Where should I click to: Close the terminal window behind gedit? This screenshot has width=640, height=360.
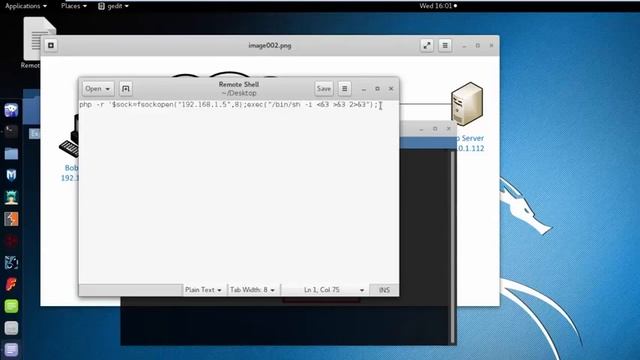449,129
